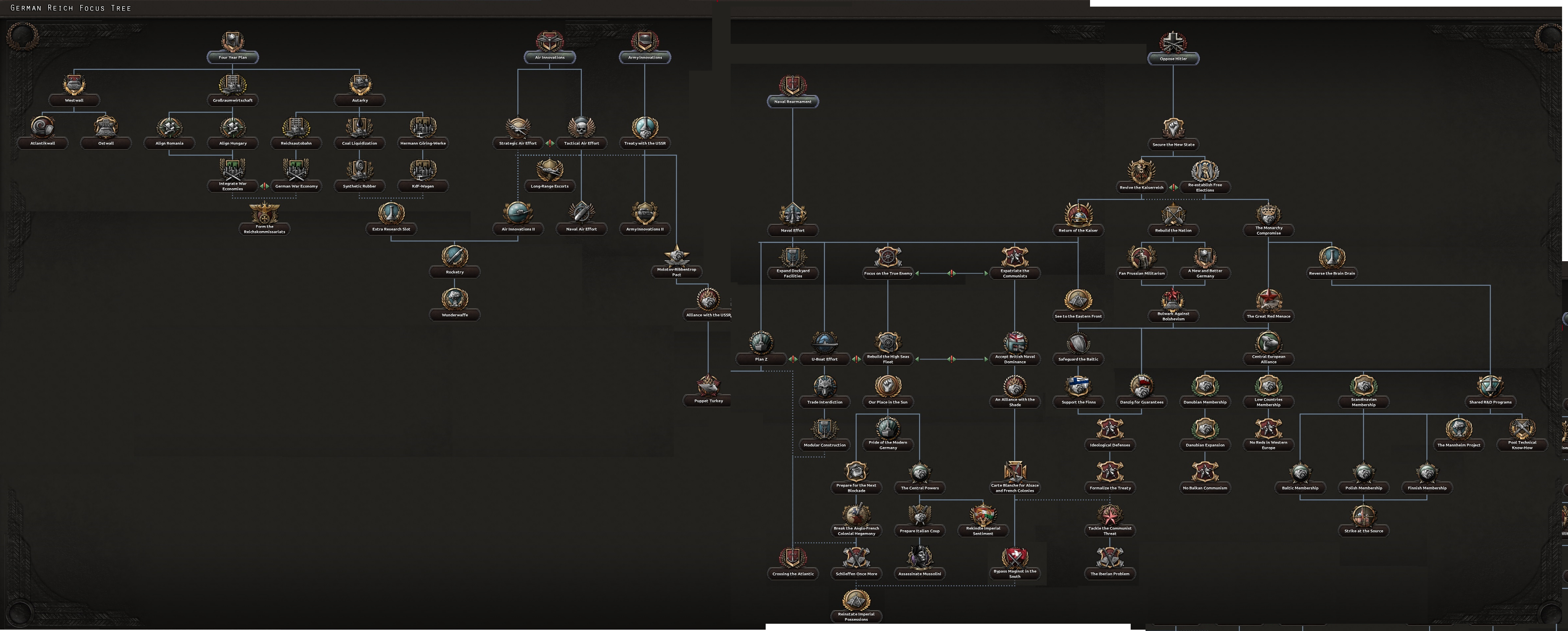Image resolution: width=1568 pixels, height=631 pixels.
Task: Choose the Reichsautobahn focus icon
Action: (296, 127)
